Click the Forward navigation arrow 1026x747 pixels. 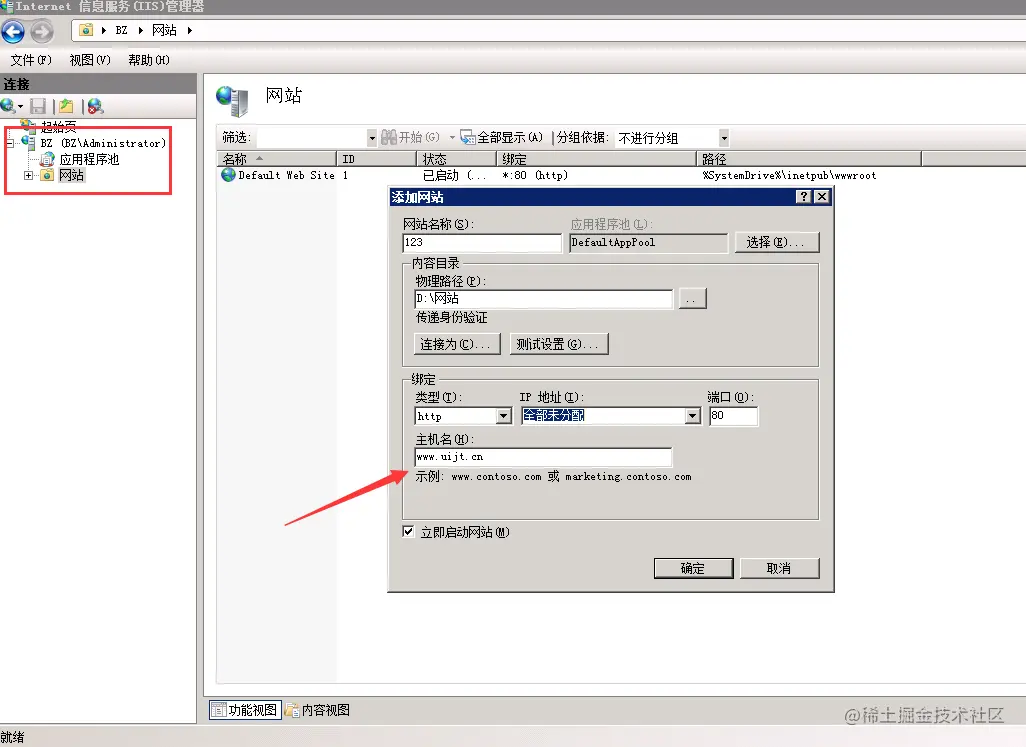point(42,31)
